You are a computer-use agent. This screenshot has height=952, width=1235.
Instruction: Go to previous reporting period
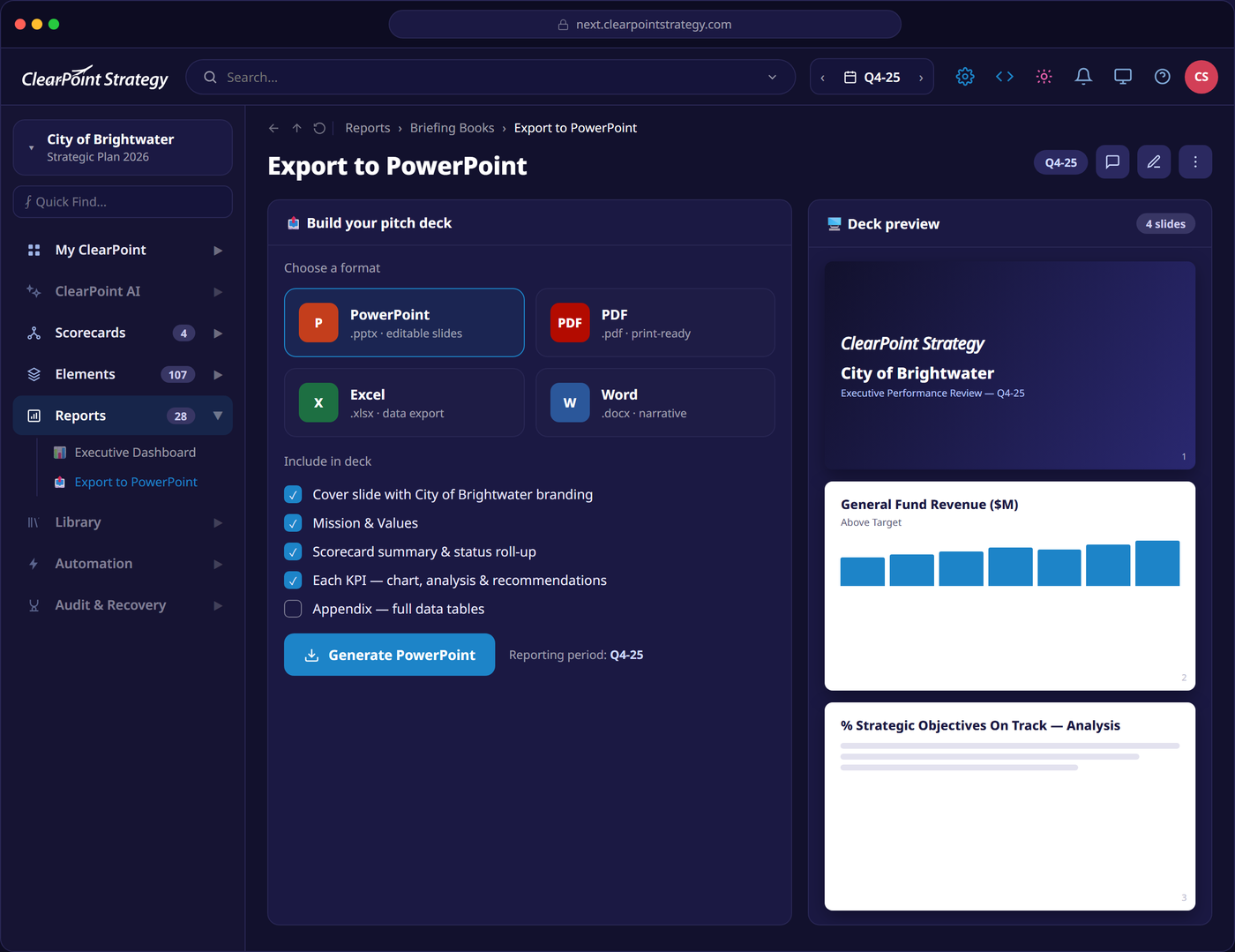click(x=823, y=78)
